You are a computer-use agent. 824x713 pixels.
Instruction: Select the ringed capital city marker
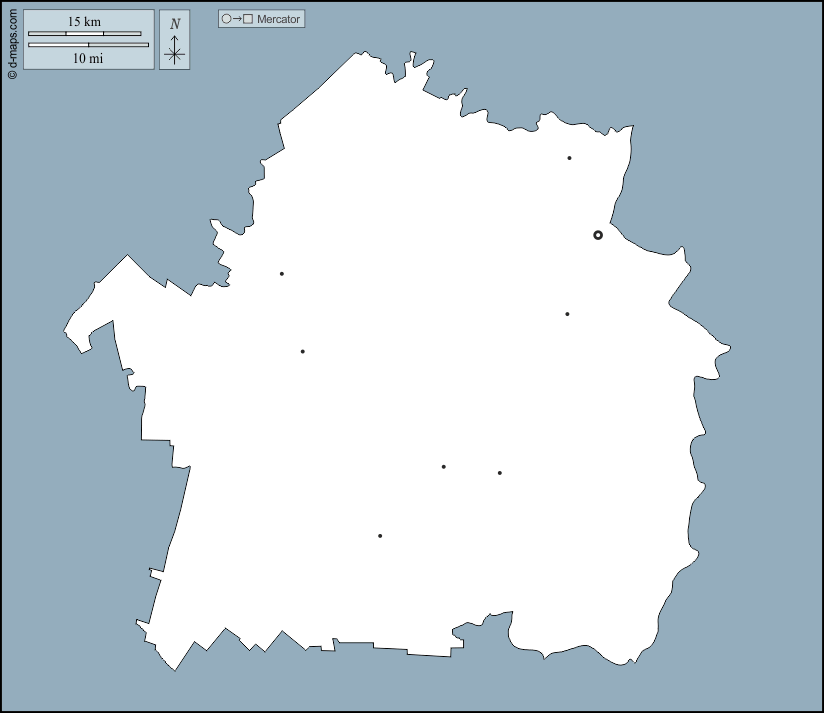click(x=598, y=235)
